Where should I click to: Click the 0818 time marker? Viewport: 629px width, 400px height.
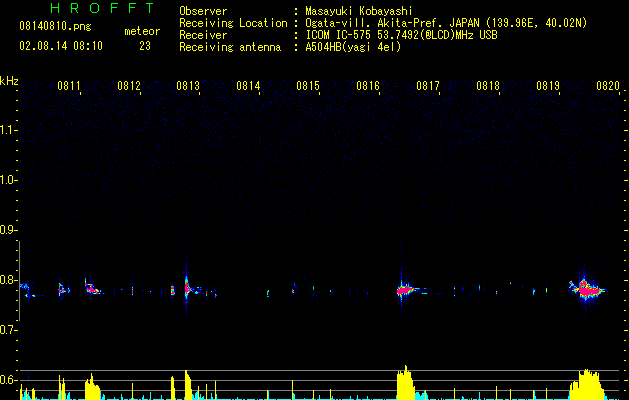coord(488,86)
